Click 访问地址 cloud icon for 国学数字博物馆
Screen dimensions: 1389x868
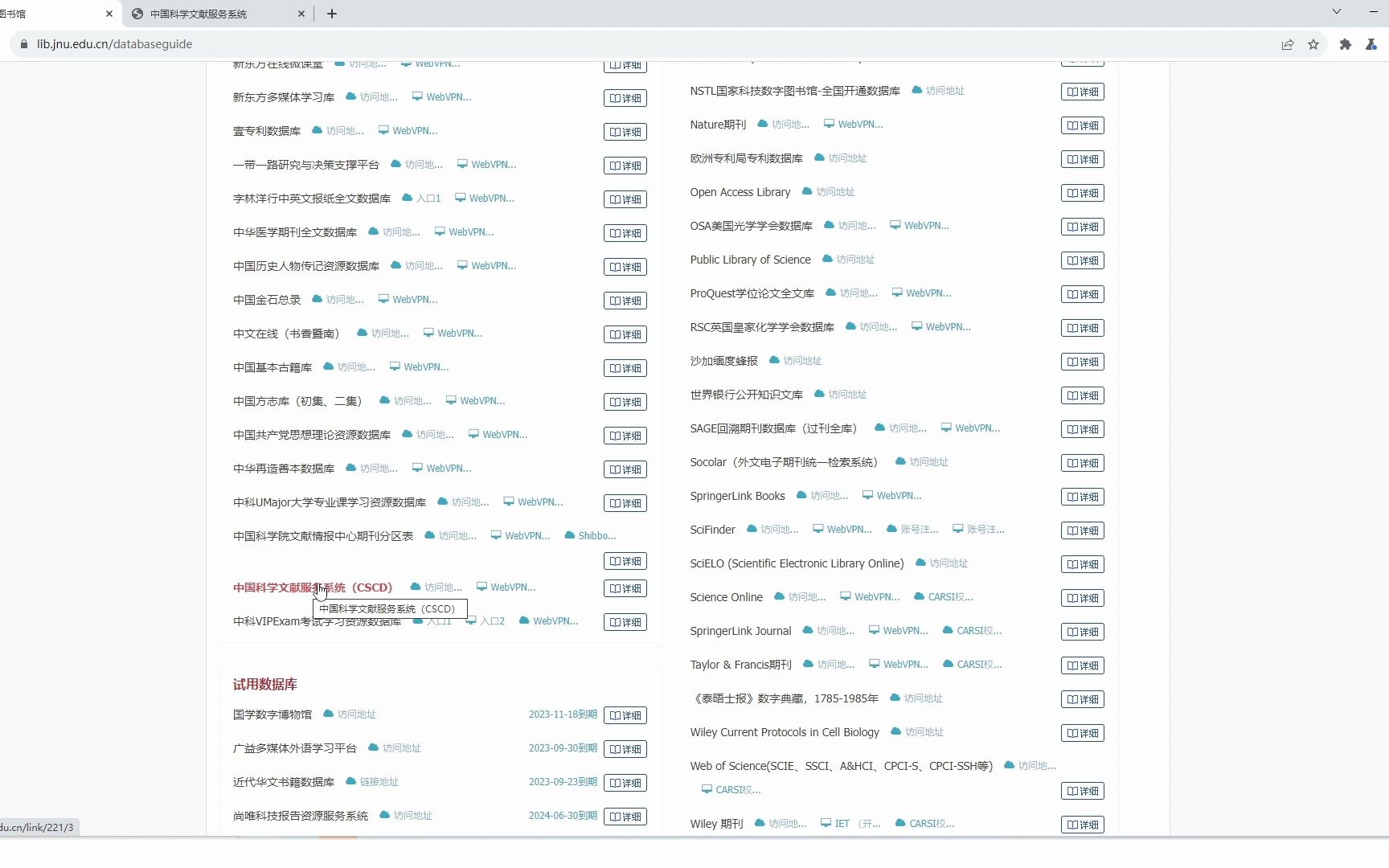pyautogui.click(x=349, y=714)
